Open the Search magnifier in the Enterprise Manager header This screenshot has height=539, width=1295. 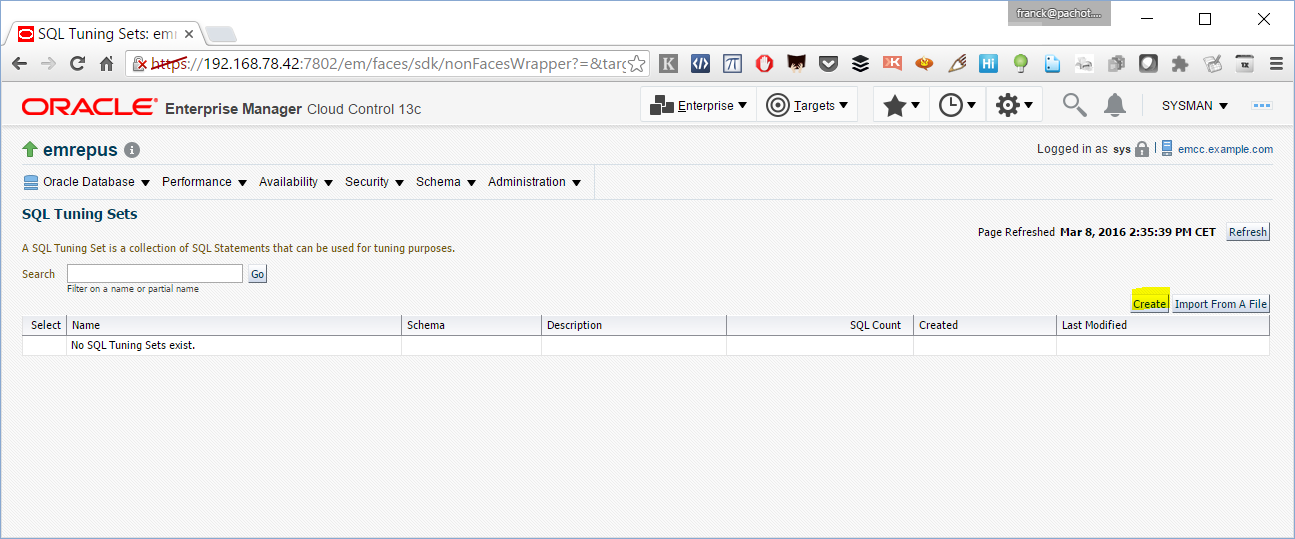click(1074, 104)
